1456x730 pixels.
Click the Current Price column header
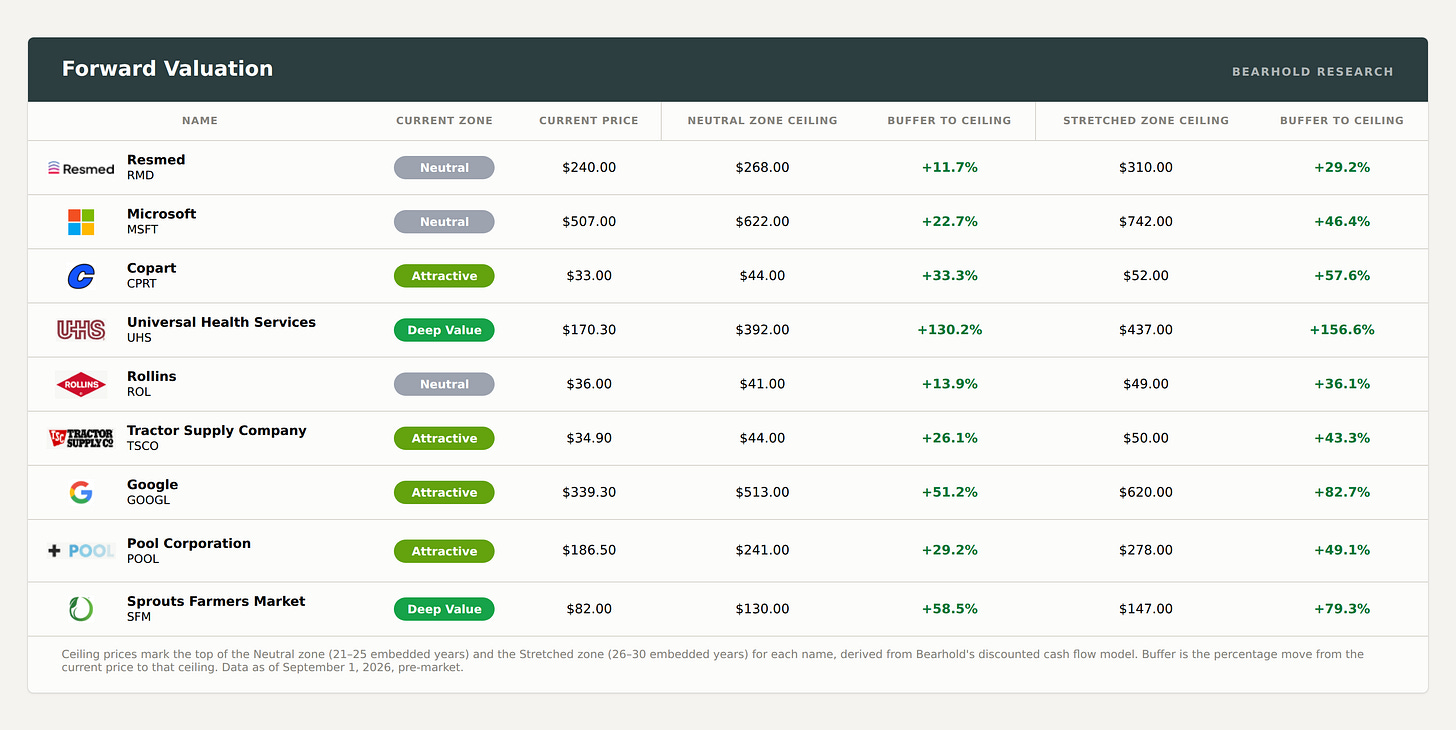589,121
